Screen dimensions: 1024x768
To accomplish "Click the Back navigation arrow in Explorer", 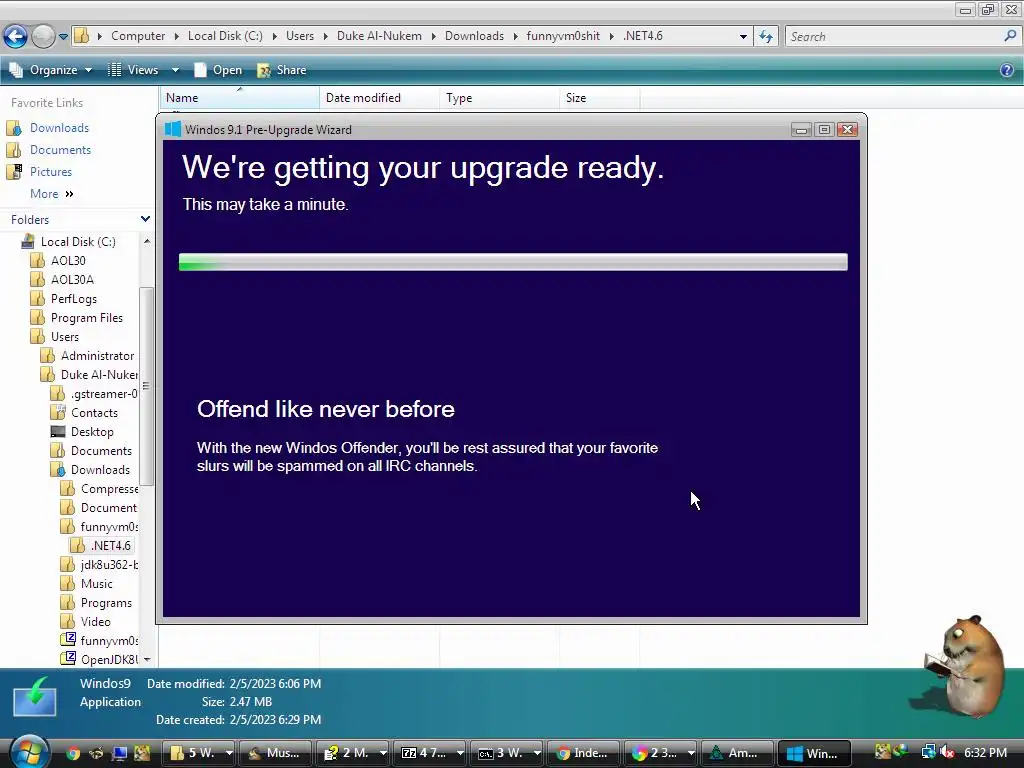I will tap(16, 36).
